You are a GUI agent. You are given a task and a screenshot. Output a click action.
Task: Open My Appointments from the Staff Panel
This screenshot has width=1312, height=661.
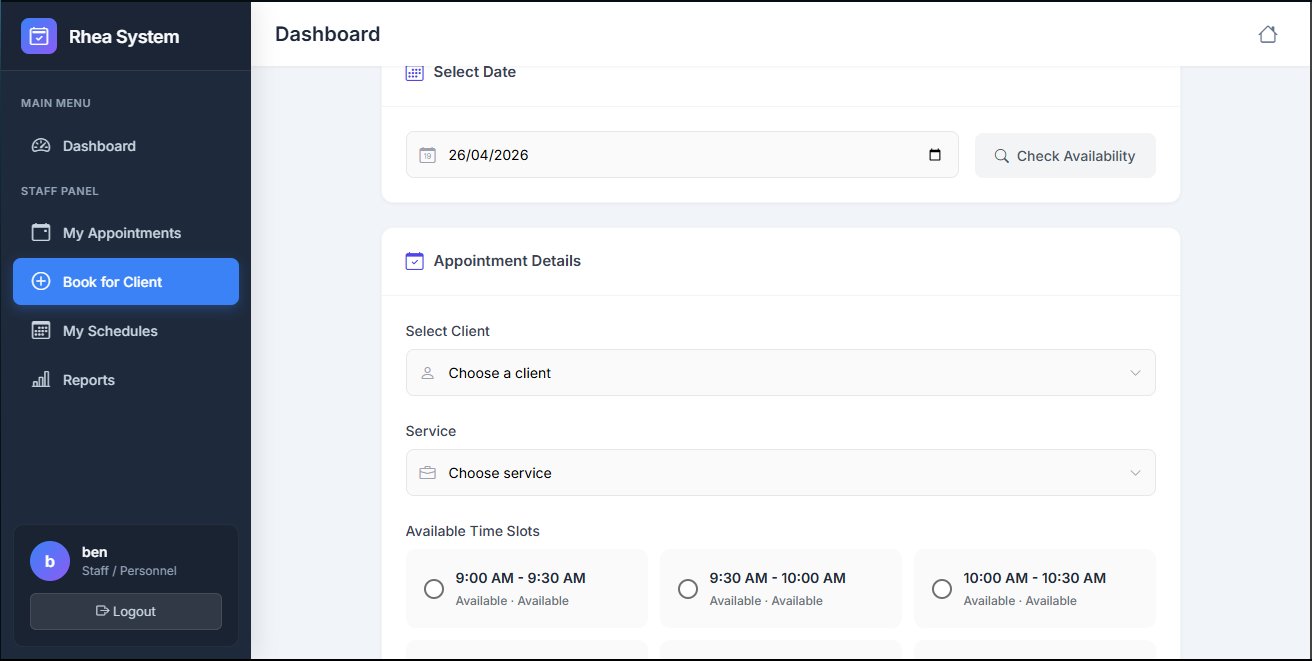121,232
